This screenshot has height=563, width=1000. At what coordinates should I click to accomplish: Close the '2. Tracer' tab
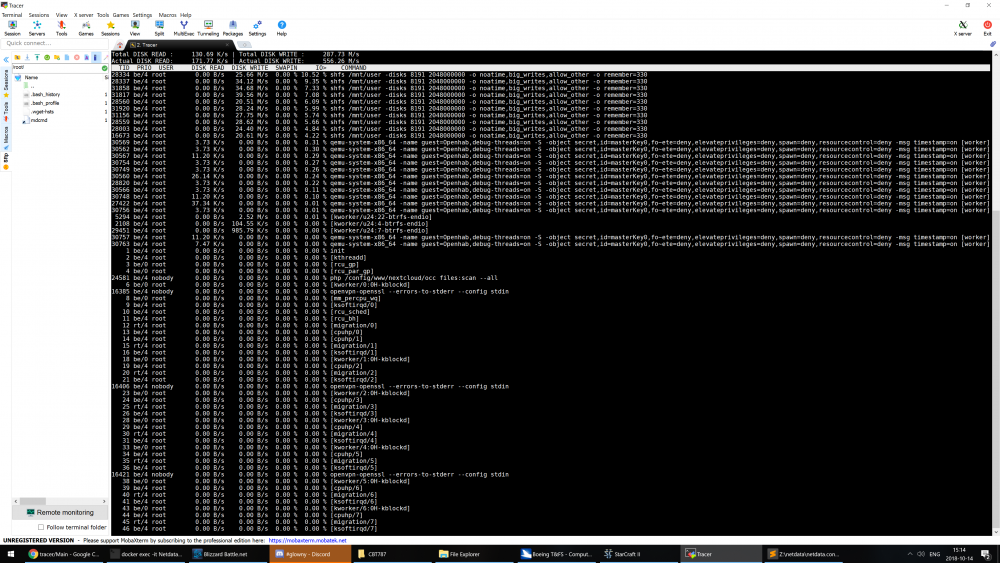pos(227,45)
